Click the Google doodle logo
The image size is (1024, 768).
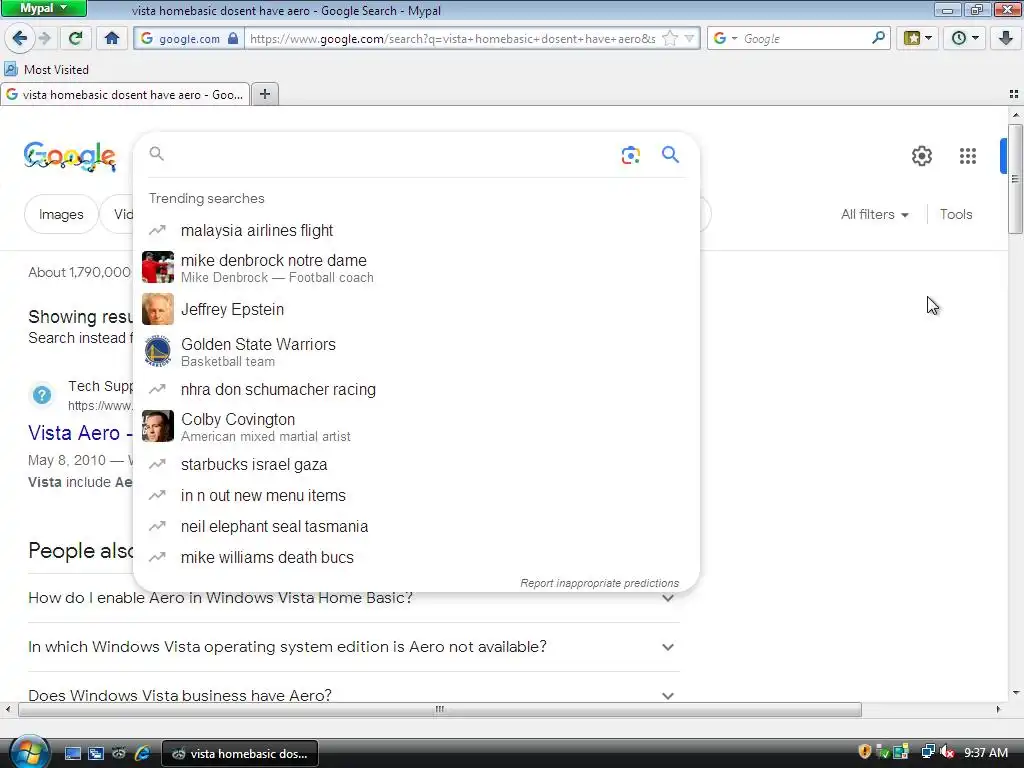coord(70,157)
